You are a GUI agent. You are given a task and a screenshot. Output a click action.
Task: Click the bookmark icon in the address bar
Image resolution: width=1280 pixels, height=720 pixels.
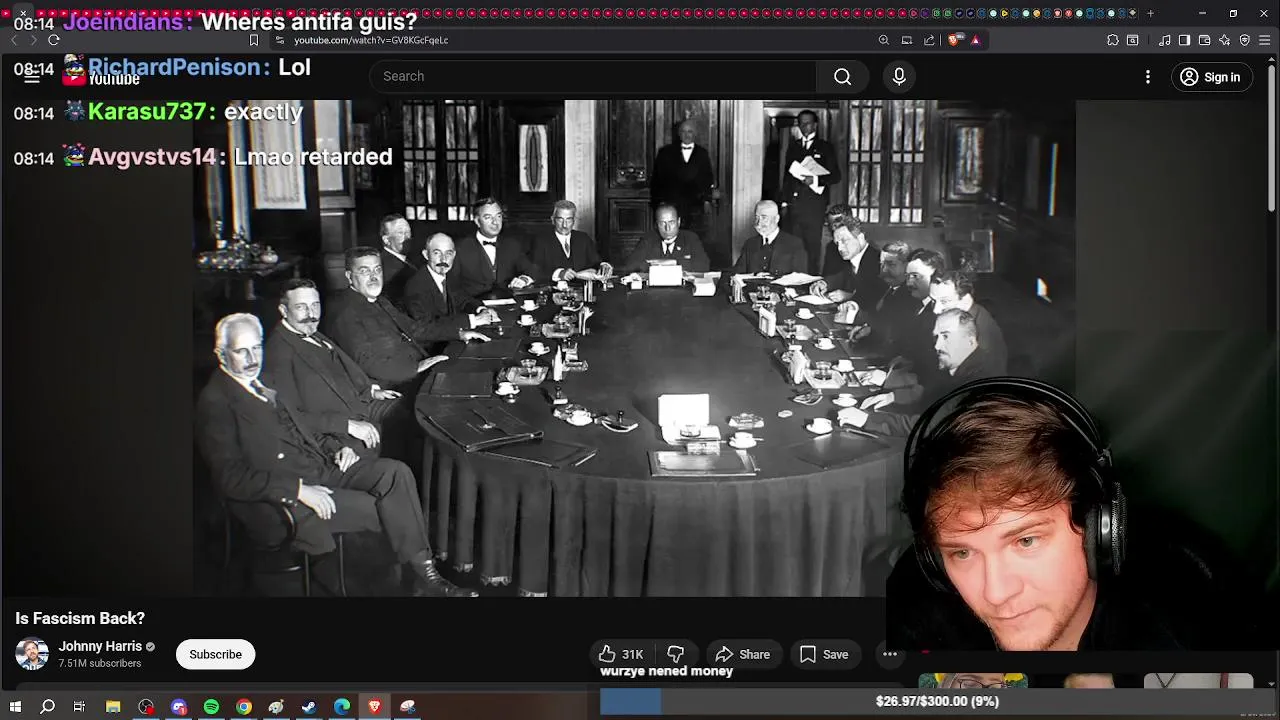(x=254, y=40)
